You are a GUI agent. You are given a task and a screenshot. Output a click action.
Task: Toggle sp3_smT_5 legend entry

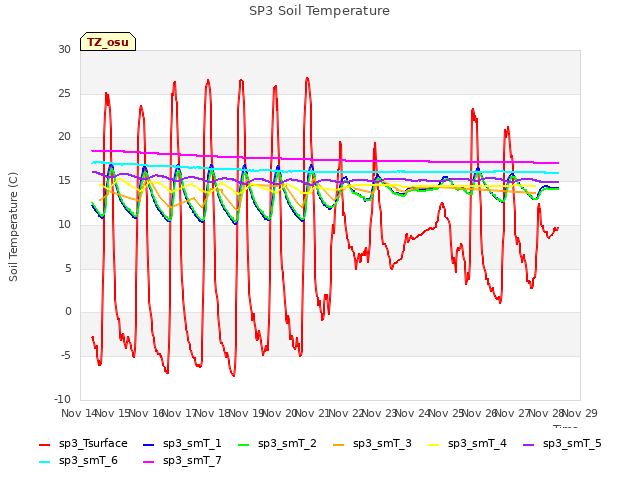[x=562, y=444]
